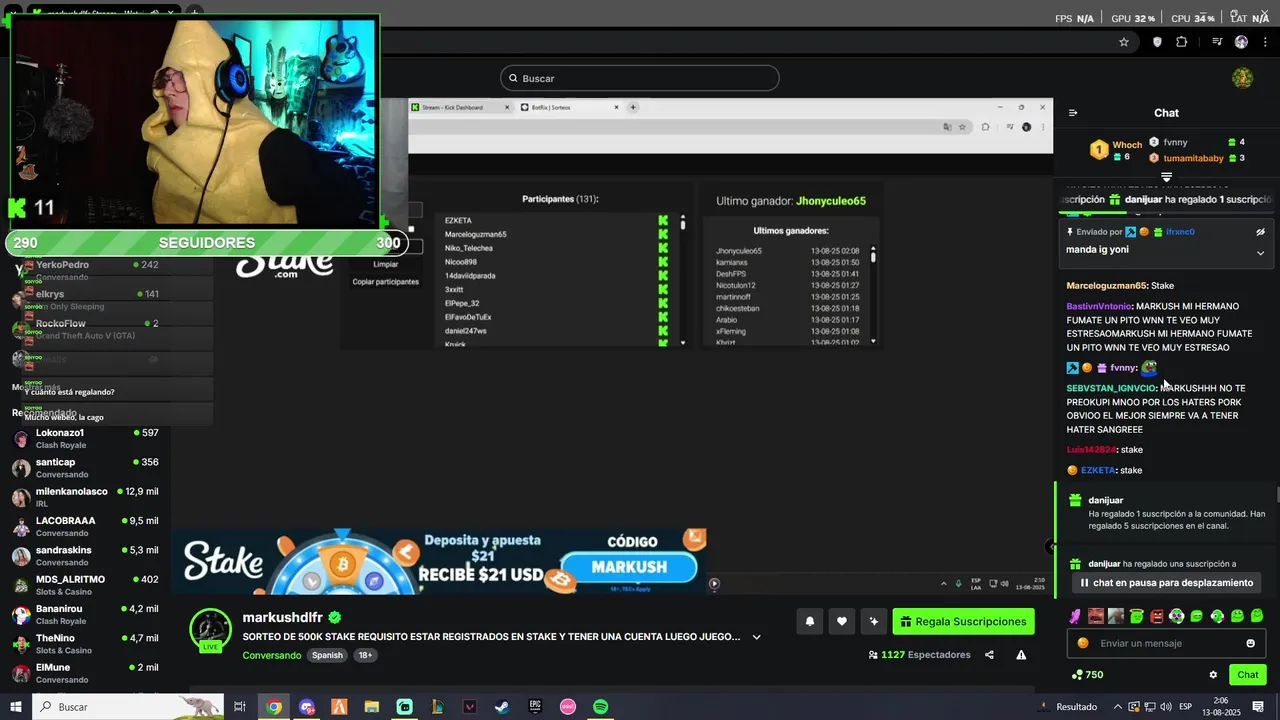Open the markushdlfr channel avatar
Screen dimensions: 1280x720
click(x=211, y=629)
